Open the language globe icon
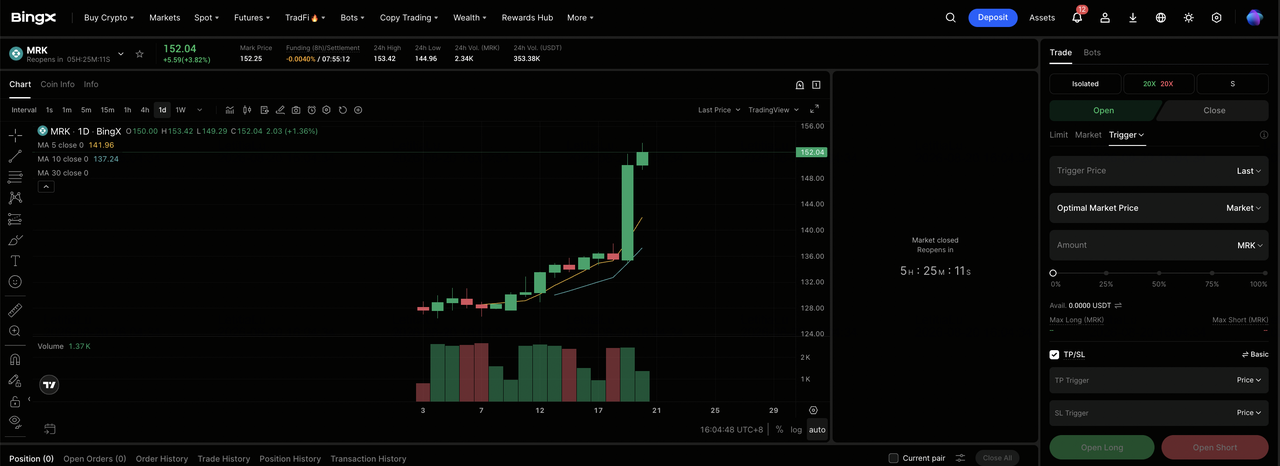The image size is (1280, 466). (x=1160, y=17)
